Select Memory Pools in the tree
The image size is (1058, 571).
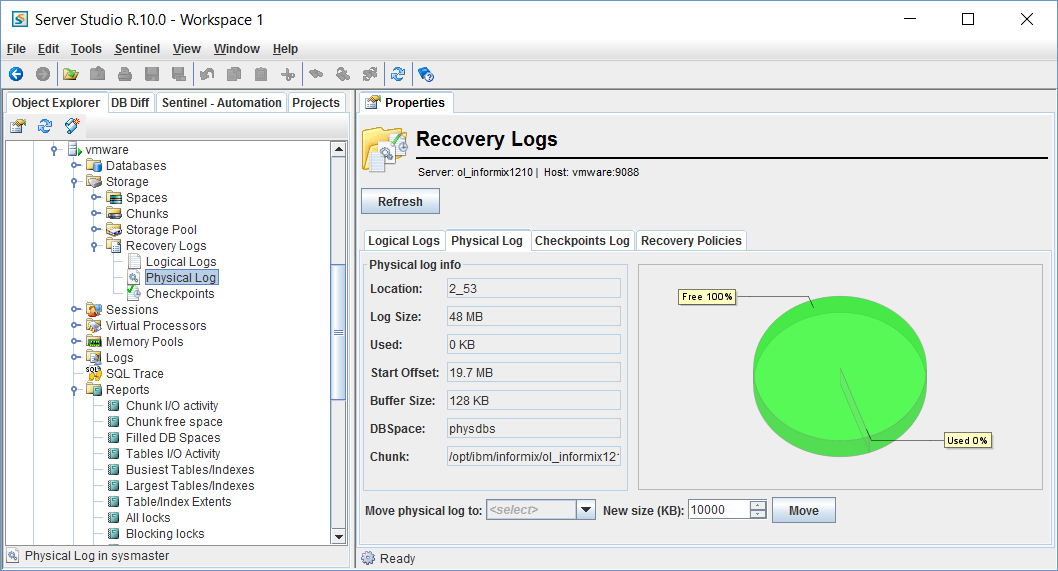[144, 342]
